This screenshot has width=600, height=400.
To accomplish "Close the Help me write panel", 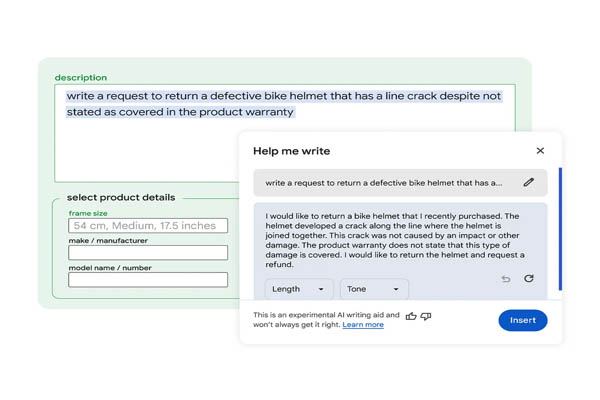I will (x=540, y=151).
